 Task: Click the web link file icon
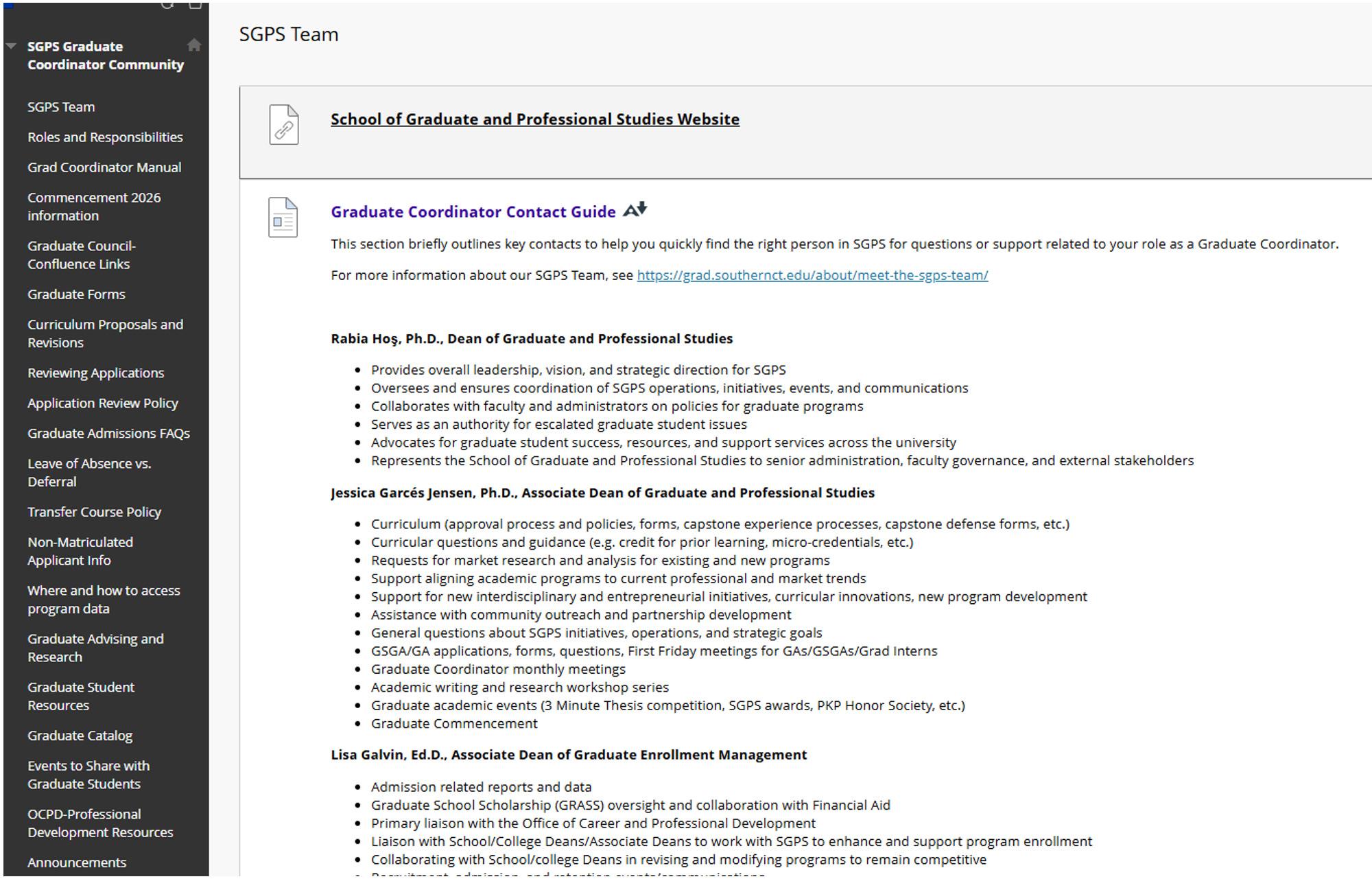coord(283,125)
